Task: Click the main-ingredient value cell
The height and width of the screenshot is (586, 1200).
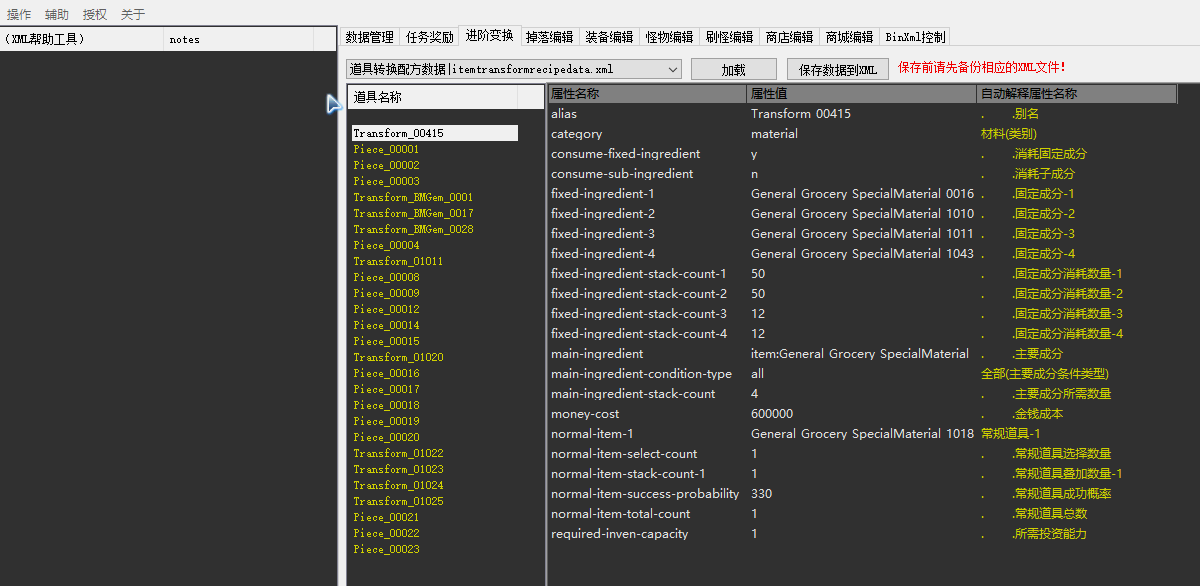Action: point(862,354)
